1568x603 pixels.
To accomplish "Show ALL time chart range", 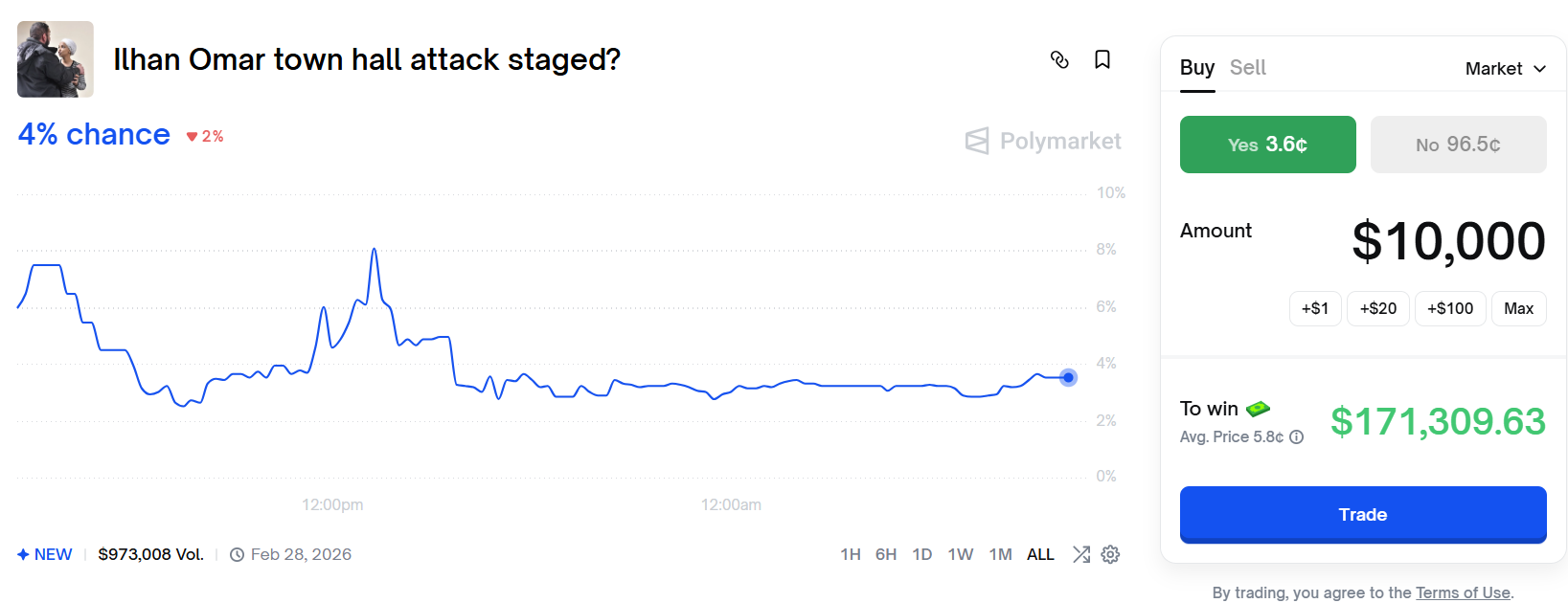I will click(x=1040, y=554).
